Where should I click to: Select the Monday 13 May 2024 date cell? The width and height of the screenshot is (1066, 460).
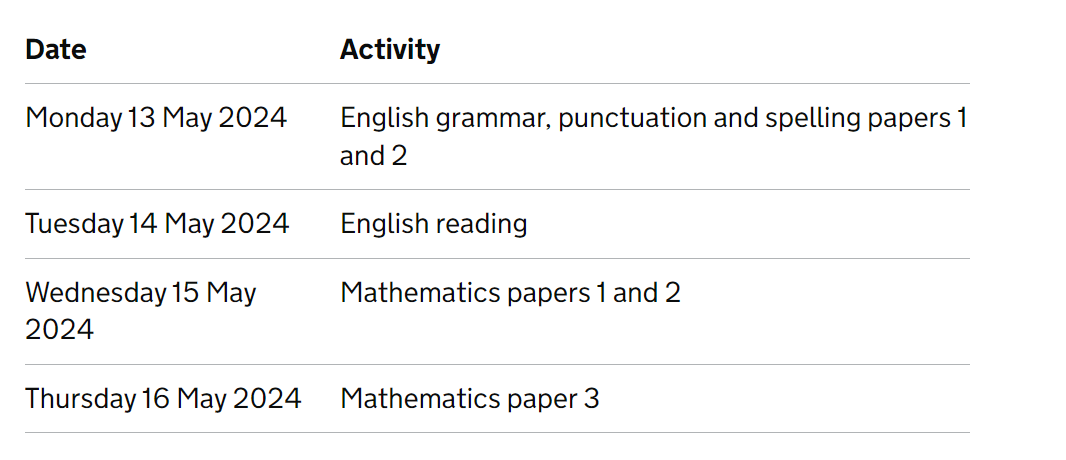pos(156,118)
